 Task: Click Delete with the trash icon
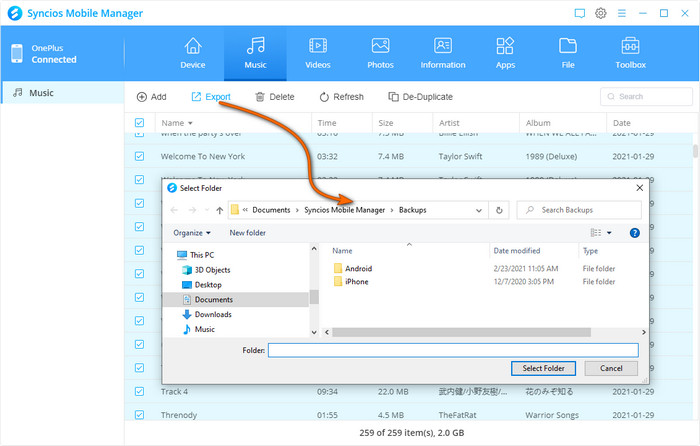point(275,97)
